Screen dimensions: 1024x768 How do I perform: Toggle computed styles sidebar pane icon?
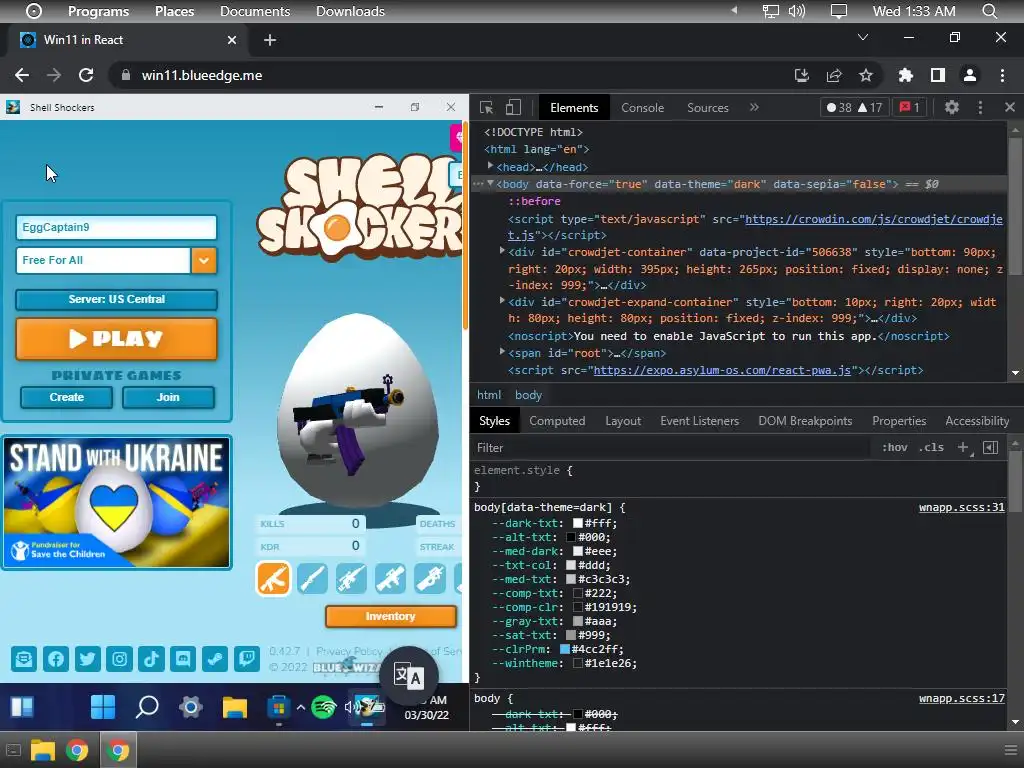pos(990,447)
